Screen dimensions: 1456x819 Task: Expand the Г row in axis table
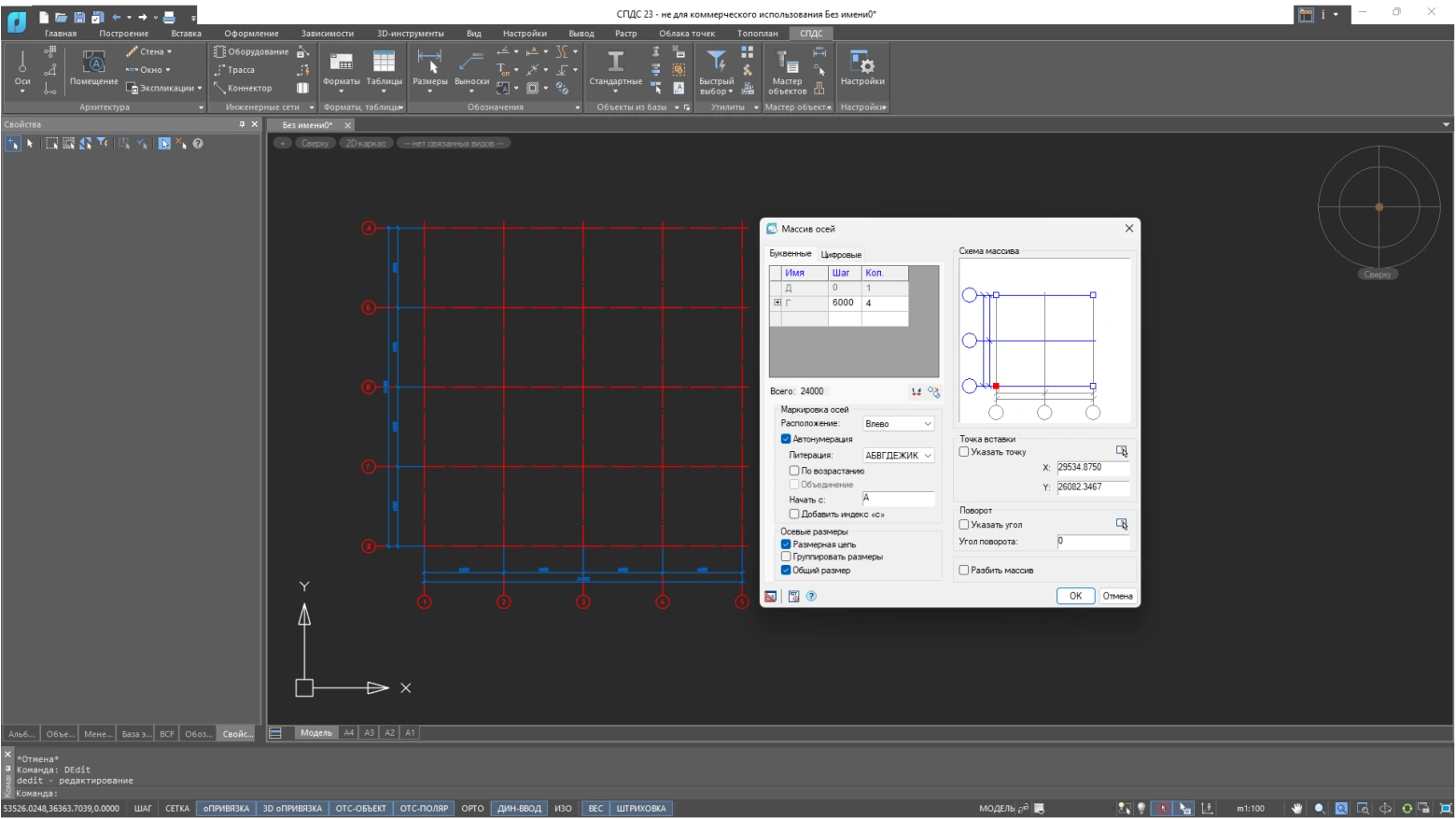(x=777, y=303)
